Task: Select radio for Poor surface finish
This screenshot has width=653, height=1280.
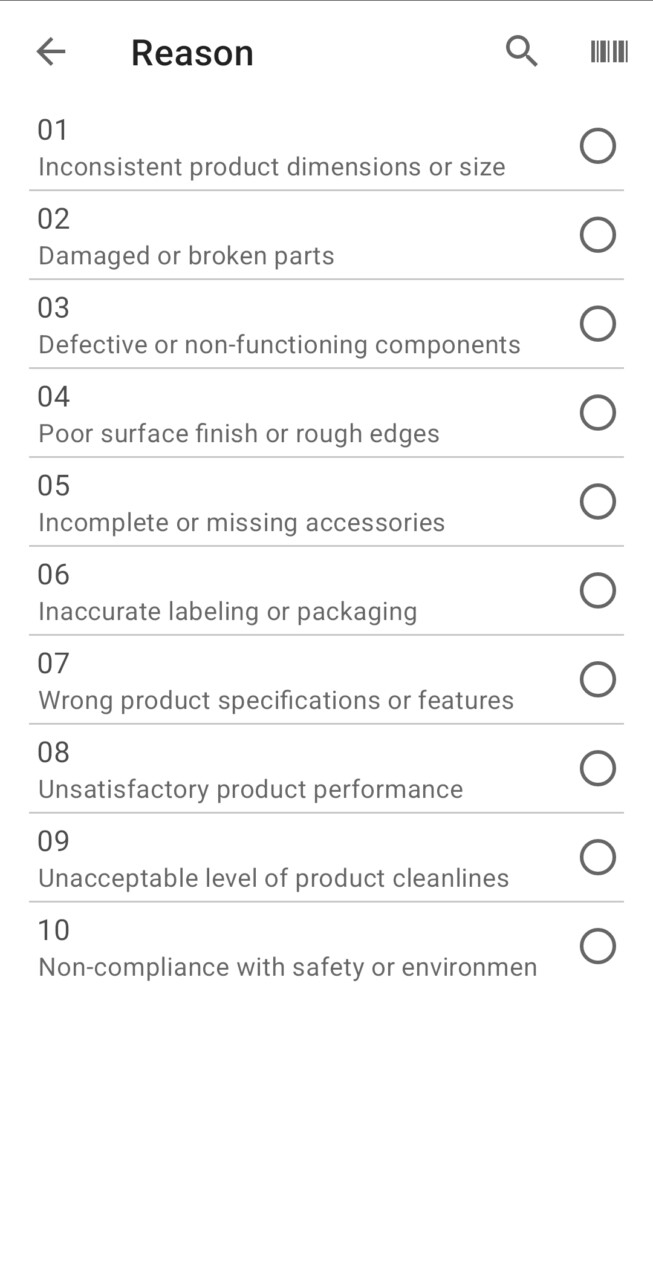Action: [x=597, y=413]
